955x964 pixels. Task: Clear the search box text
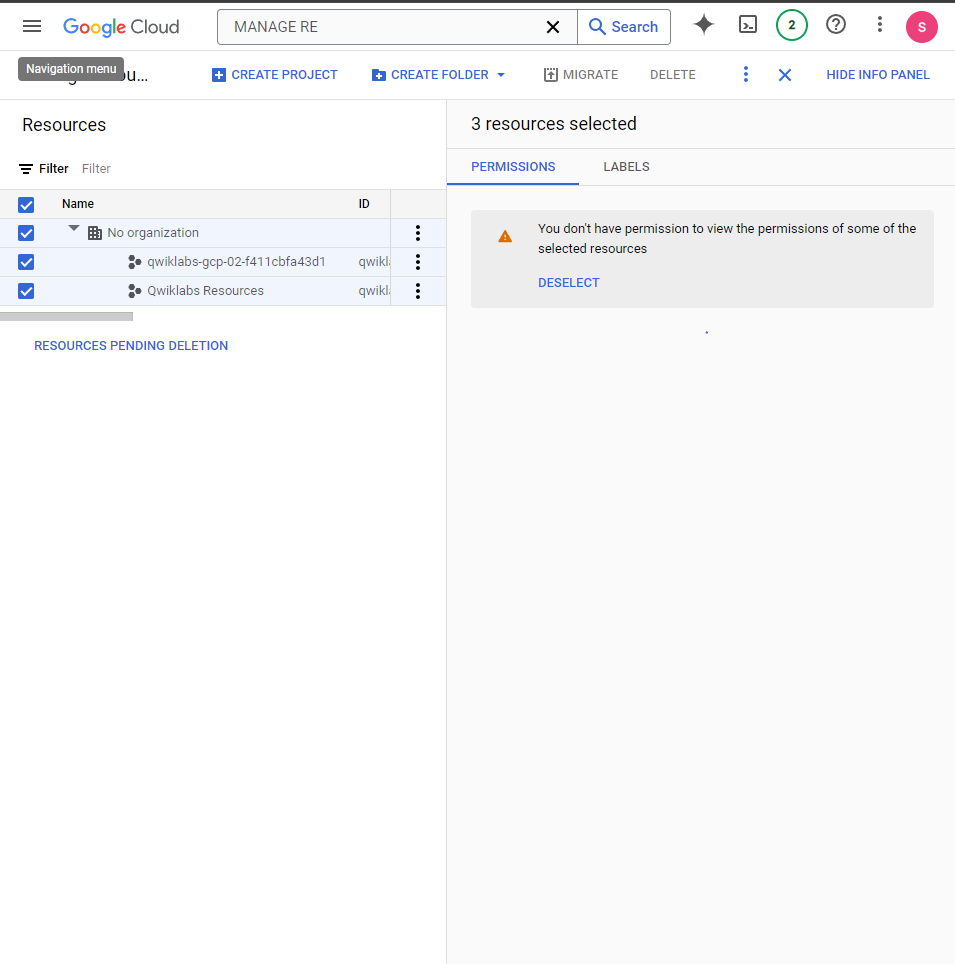click(553, 27)
